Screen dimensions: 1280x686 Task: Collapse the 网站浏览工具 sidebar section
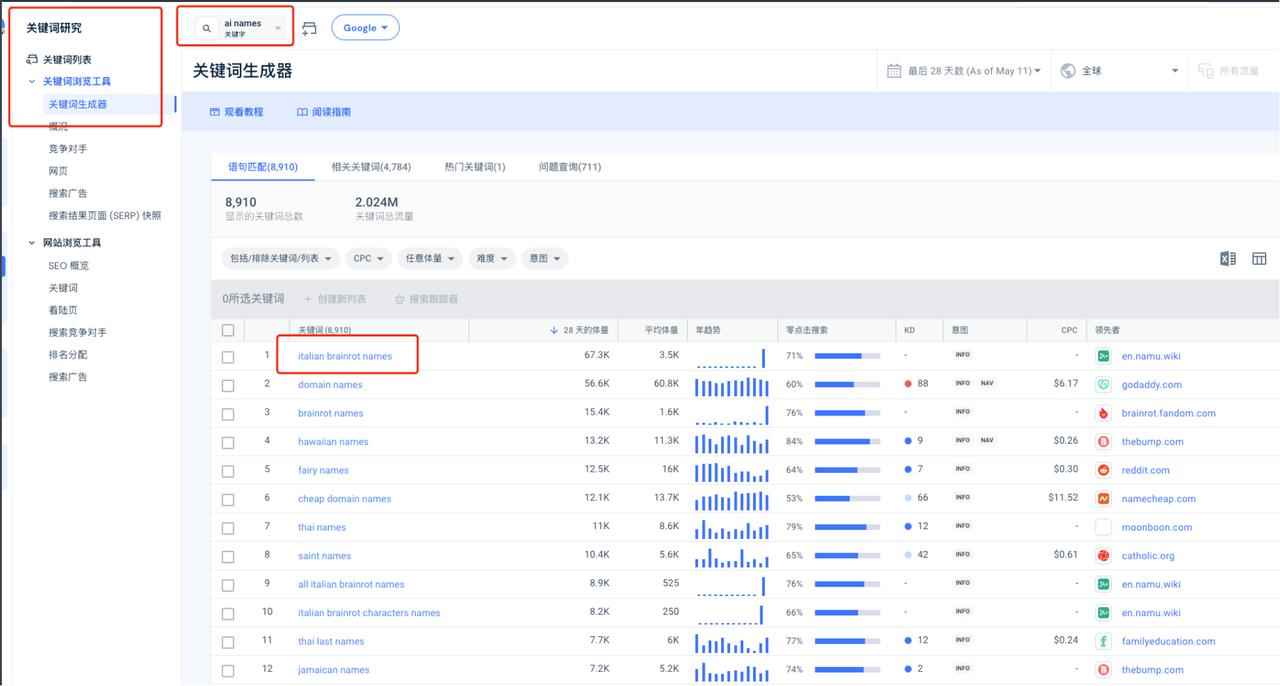[x=32, y=243]
